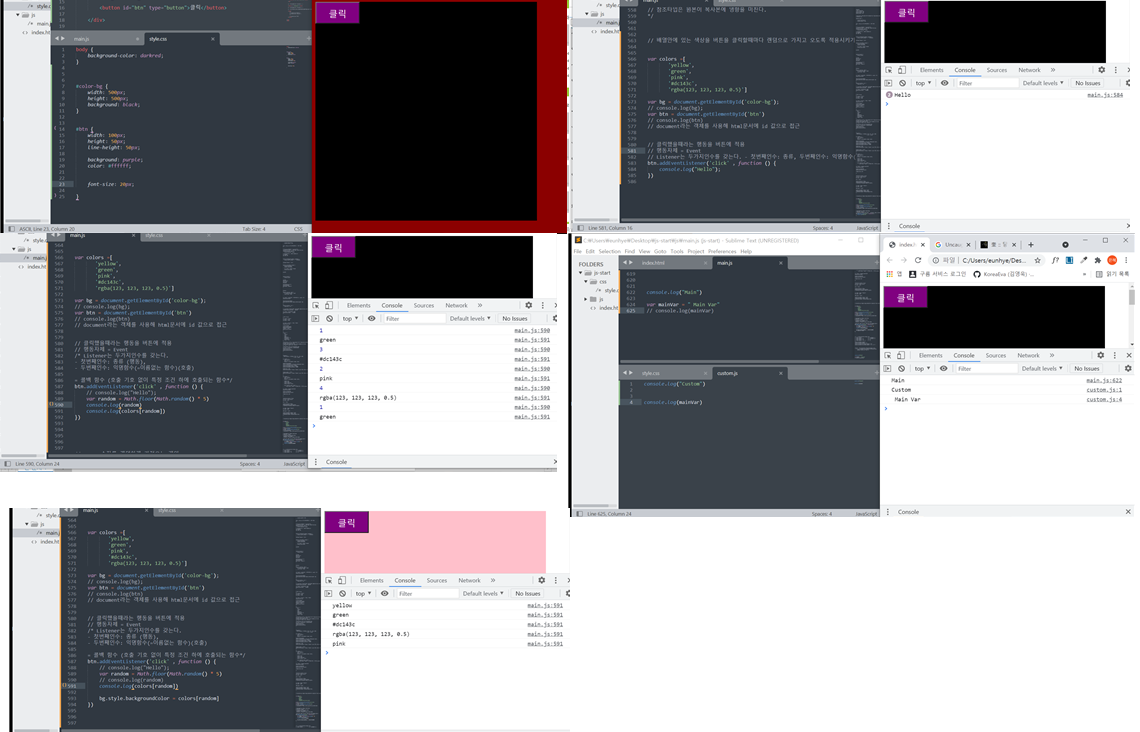Toggle live expression eye in Hello console
This screenshot has width=1140, height=732.
944,83
